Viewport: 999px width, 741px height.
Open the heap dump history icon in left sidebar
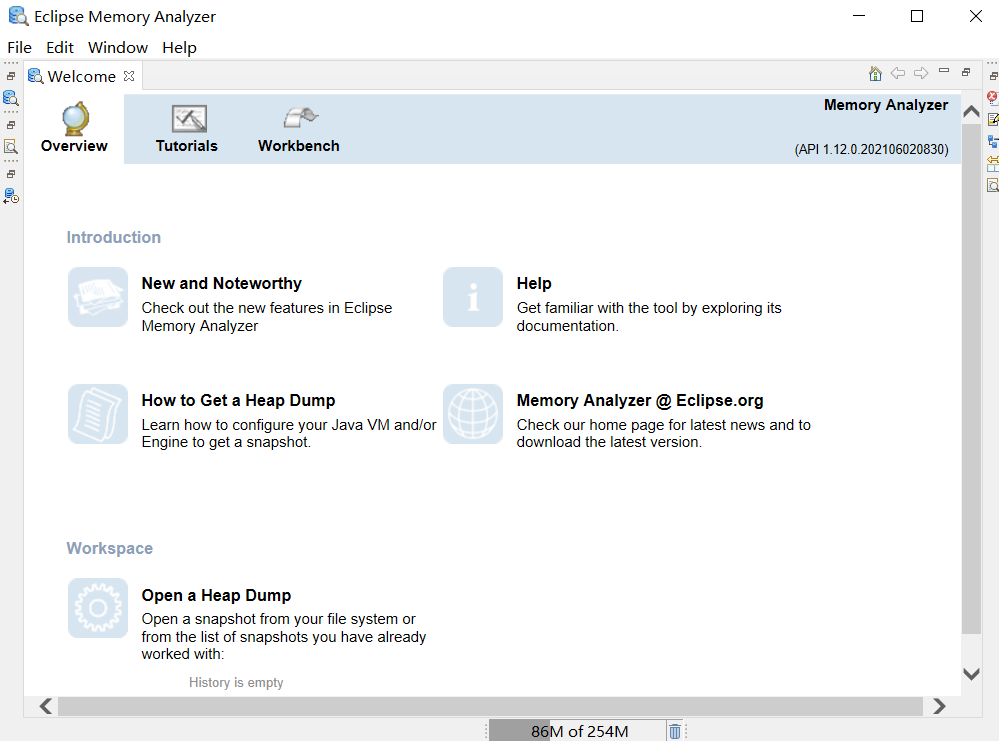pos(11,196)
